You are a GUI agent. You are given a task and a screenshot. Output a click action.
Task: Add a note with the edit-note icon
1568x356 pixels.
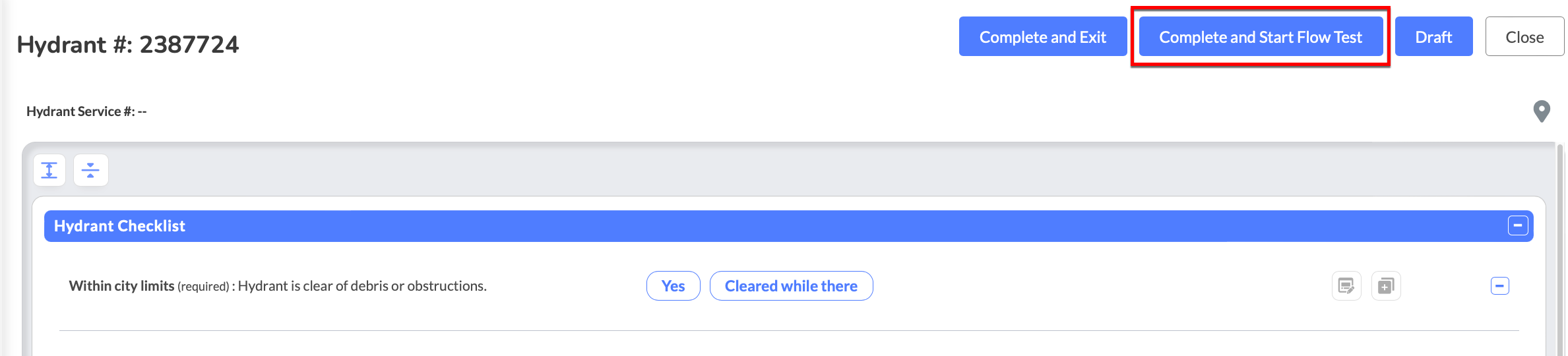[x=1346, y=286]
